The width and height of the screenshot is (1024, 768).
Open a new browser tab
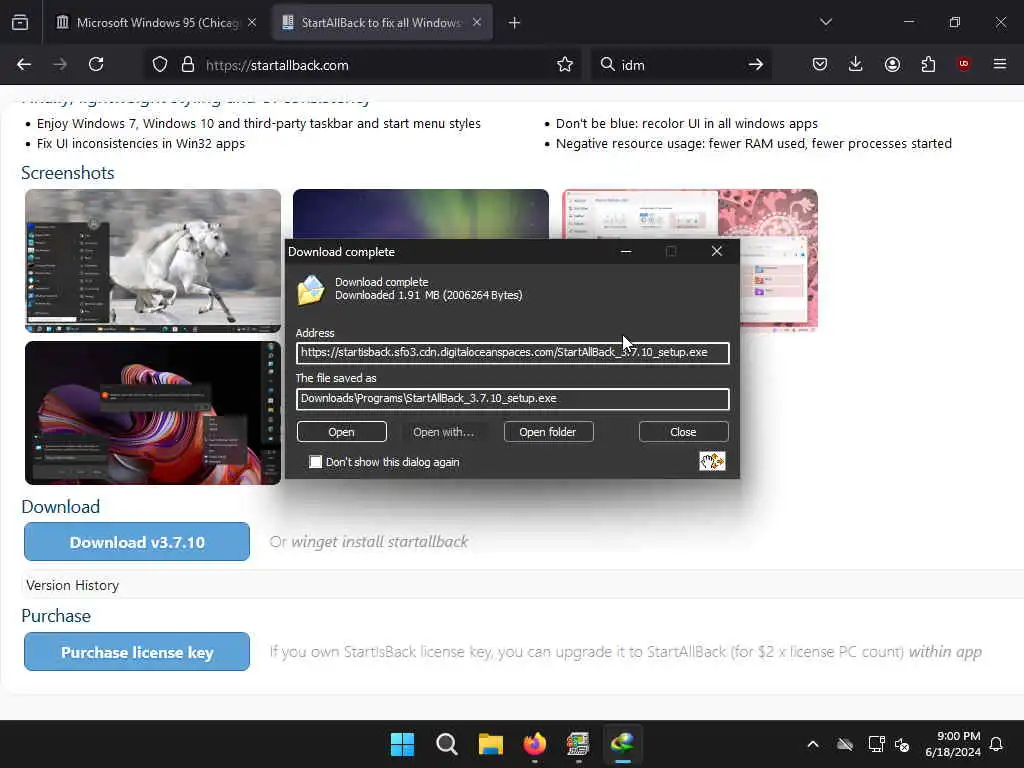click(514, 23)
